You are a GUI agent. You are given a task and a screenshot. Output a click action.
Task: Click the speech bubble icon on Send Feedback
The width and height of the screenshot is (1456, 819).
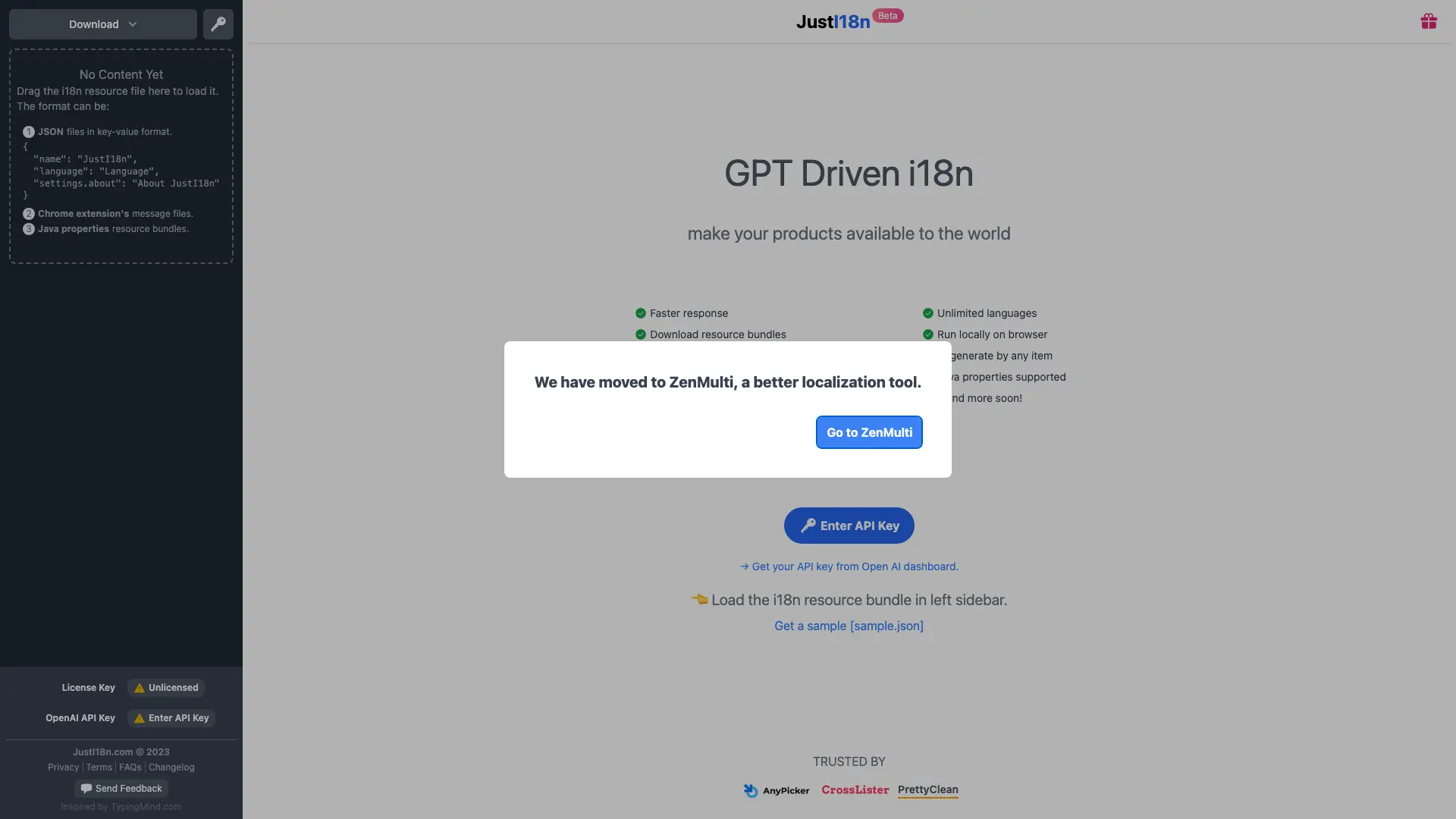point(86,789)
